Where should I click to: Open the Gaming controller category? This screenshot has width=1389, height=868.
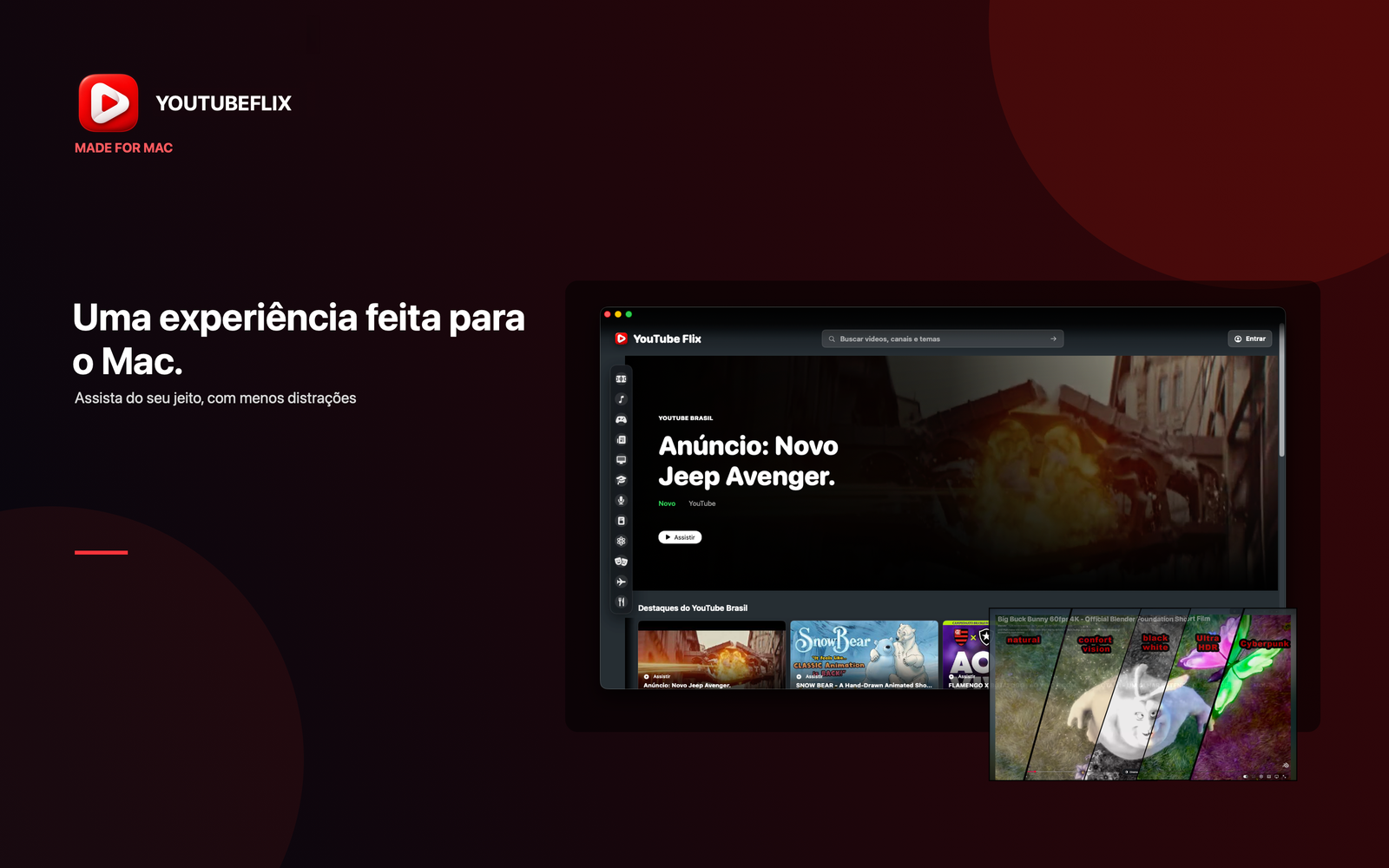621,419
